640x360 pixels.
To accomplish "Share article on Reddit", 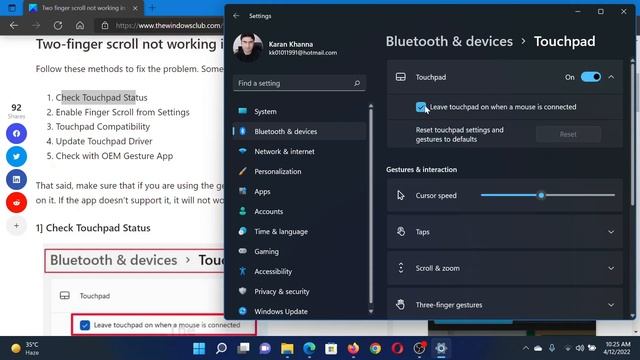I will (16, 202).
